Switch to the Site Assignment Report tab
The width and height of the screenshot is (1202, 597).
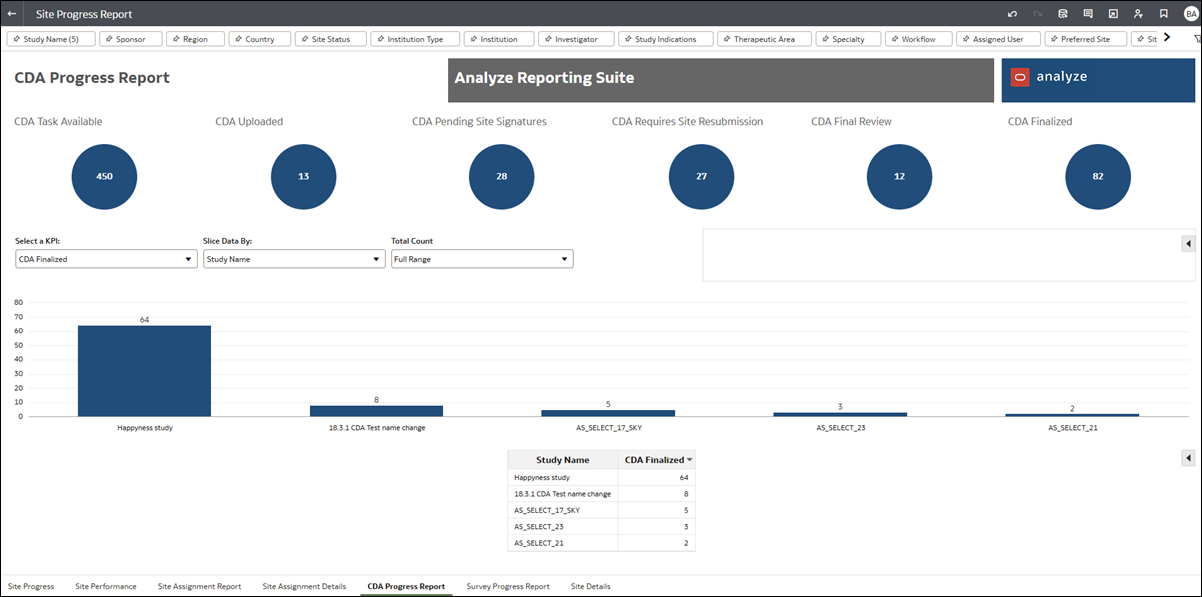coord(199,586)
